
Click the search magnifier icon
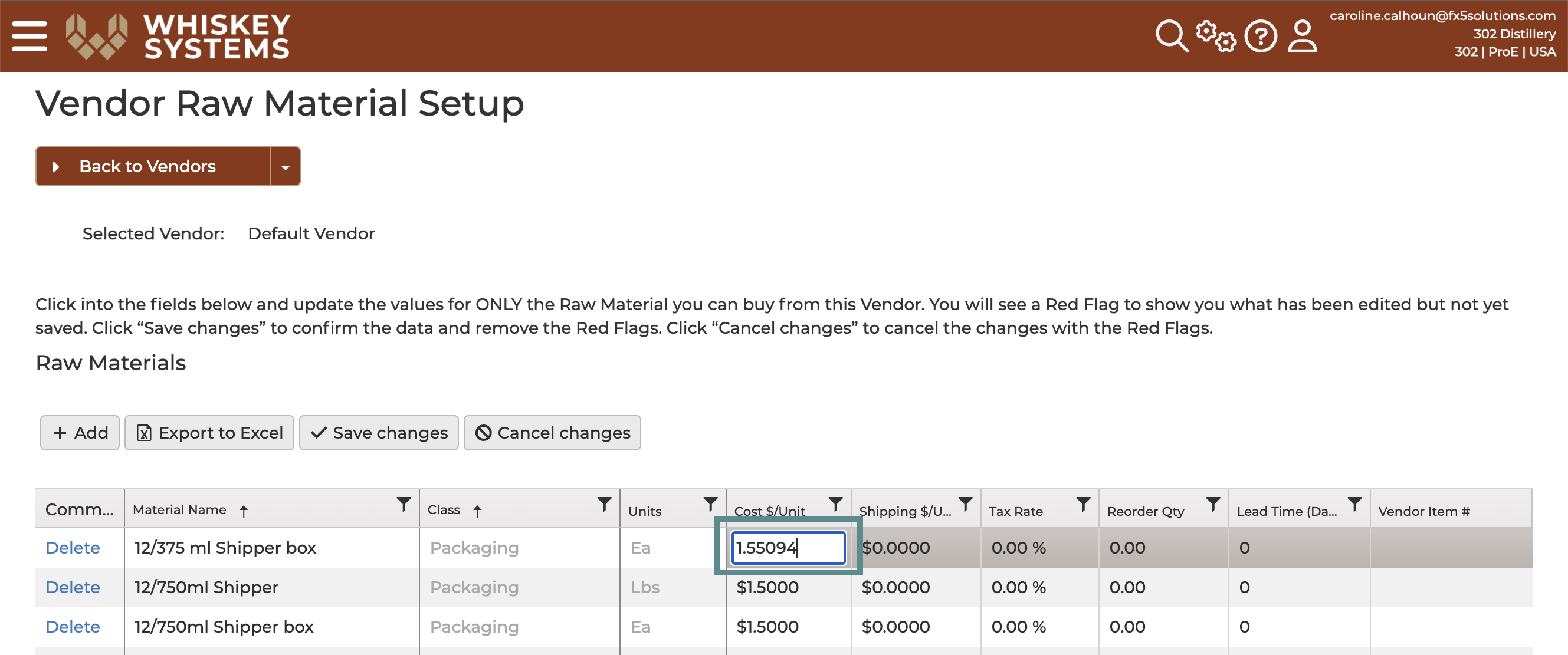coord(1171,36)
